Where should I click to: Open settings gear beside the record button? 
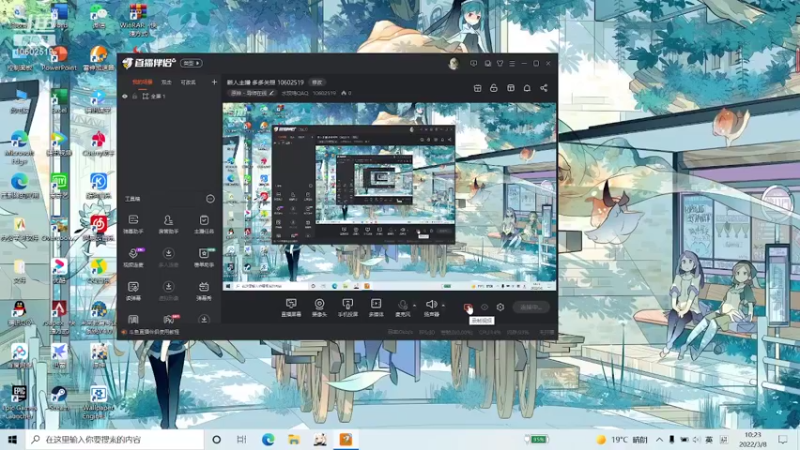tap(500, 307)
